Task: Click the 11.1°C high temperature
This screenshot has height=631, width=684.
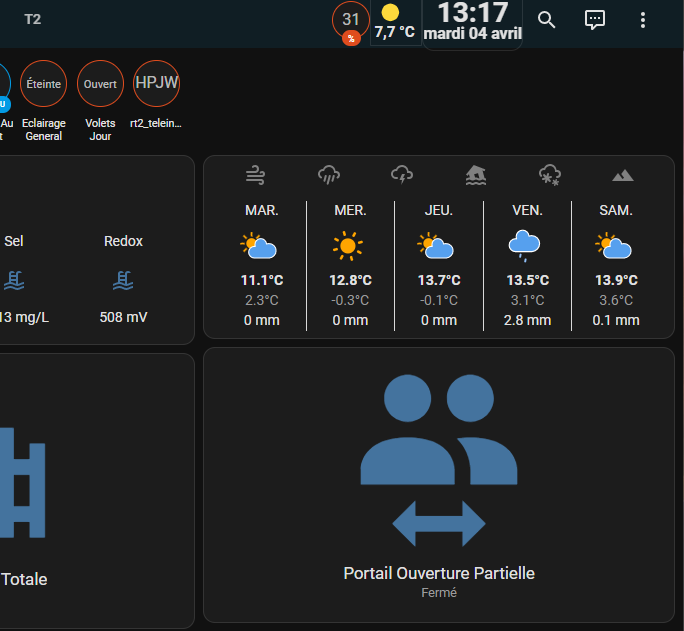Action: [262, 280]
